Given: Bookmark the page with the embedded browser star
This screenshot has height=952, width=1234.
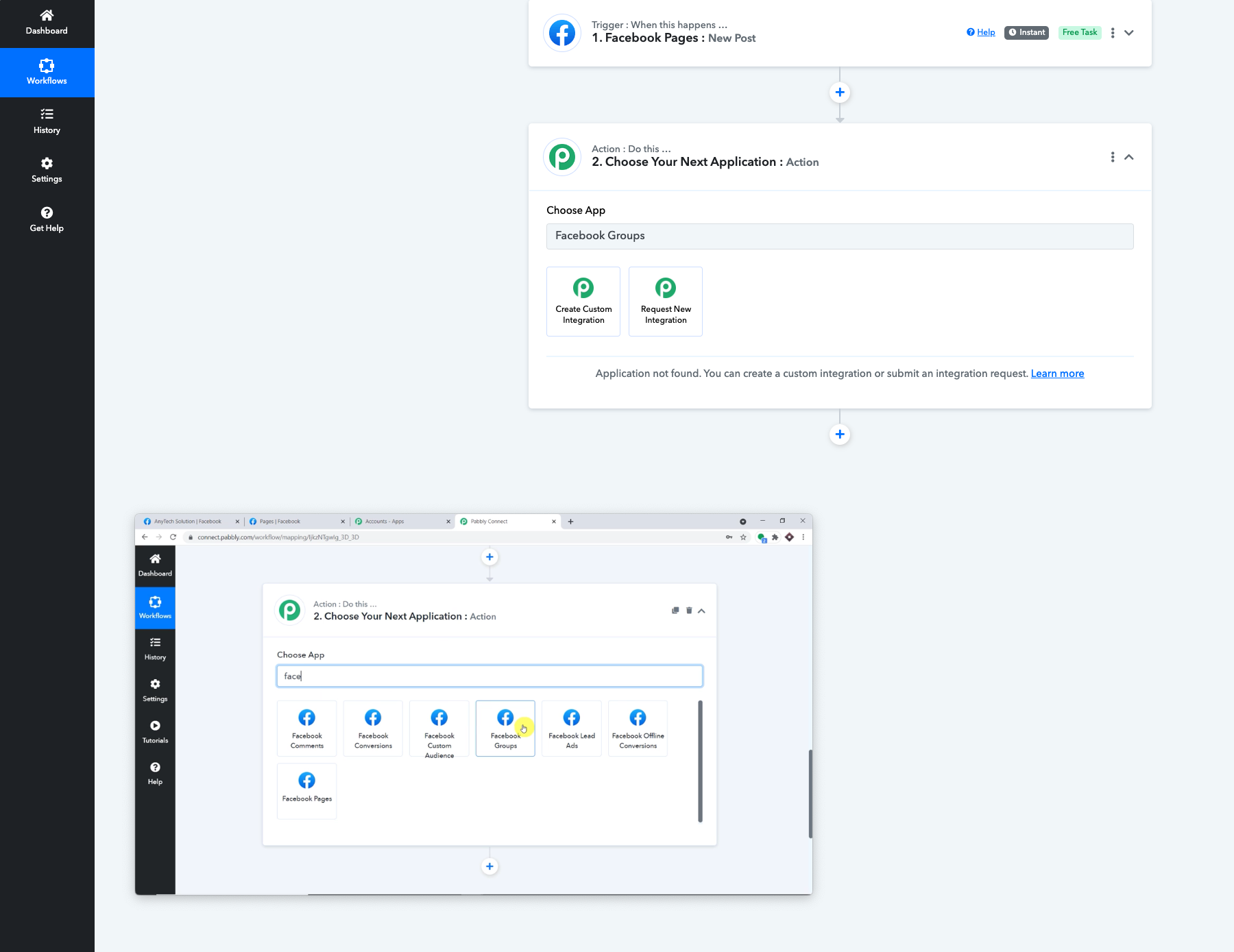Looking at the screenshot, I should (743, 537).
